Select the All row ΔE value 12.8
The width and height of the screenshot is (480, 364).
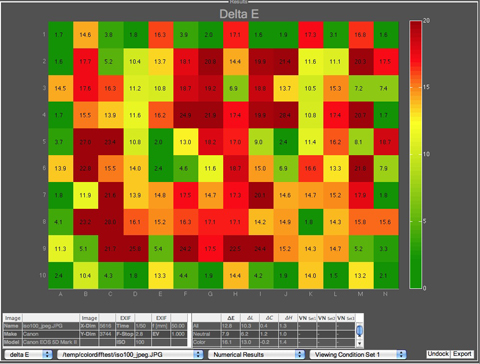(x=231, y=326)
